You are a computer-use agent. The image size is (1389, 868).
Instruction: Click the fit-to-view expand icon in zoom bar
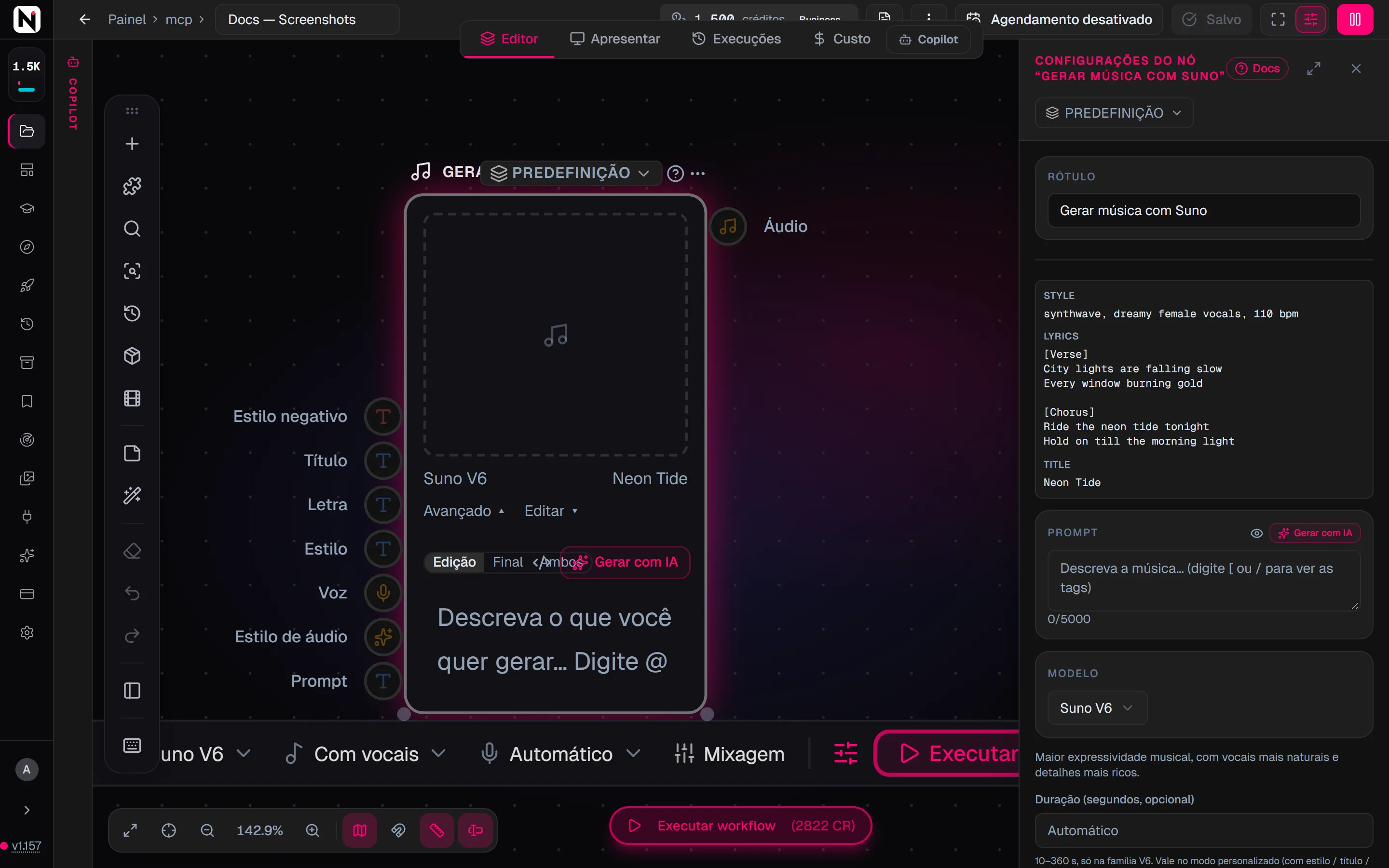pos(130,830)
